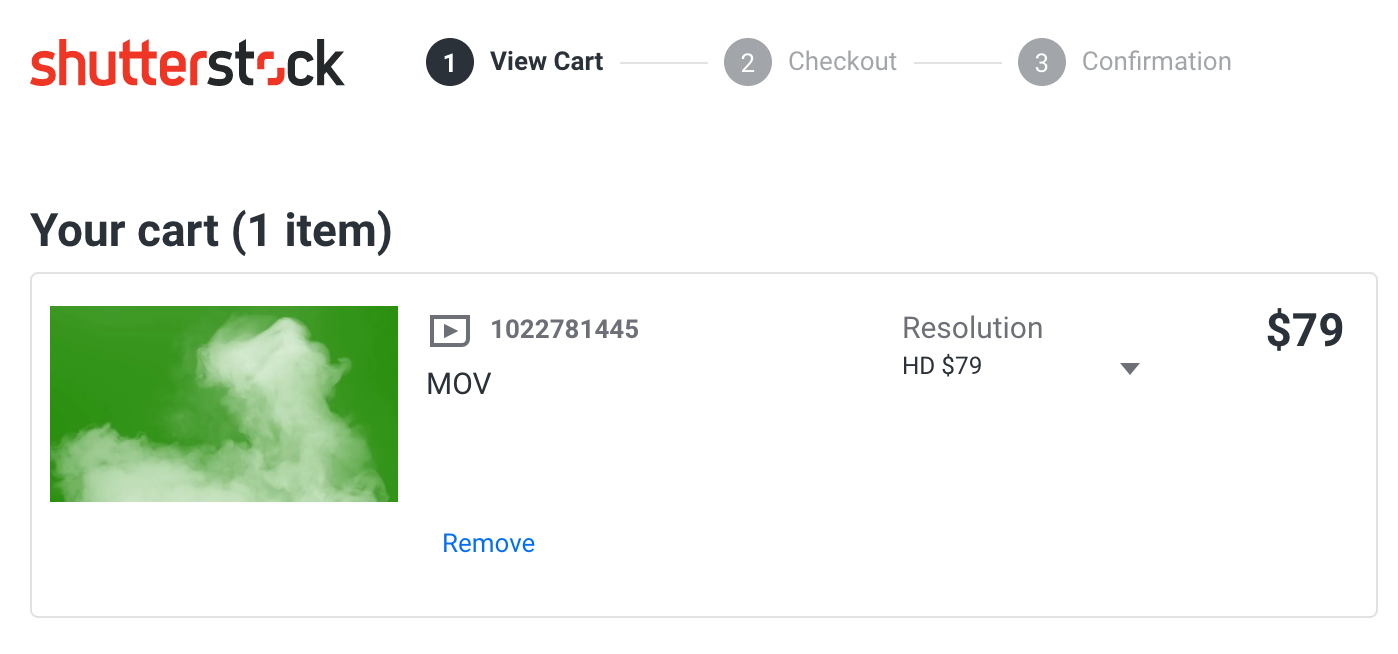Go to the View Cart step
Viewport: 1398px width, 654px height.
point(546,62)
